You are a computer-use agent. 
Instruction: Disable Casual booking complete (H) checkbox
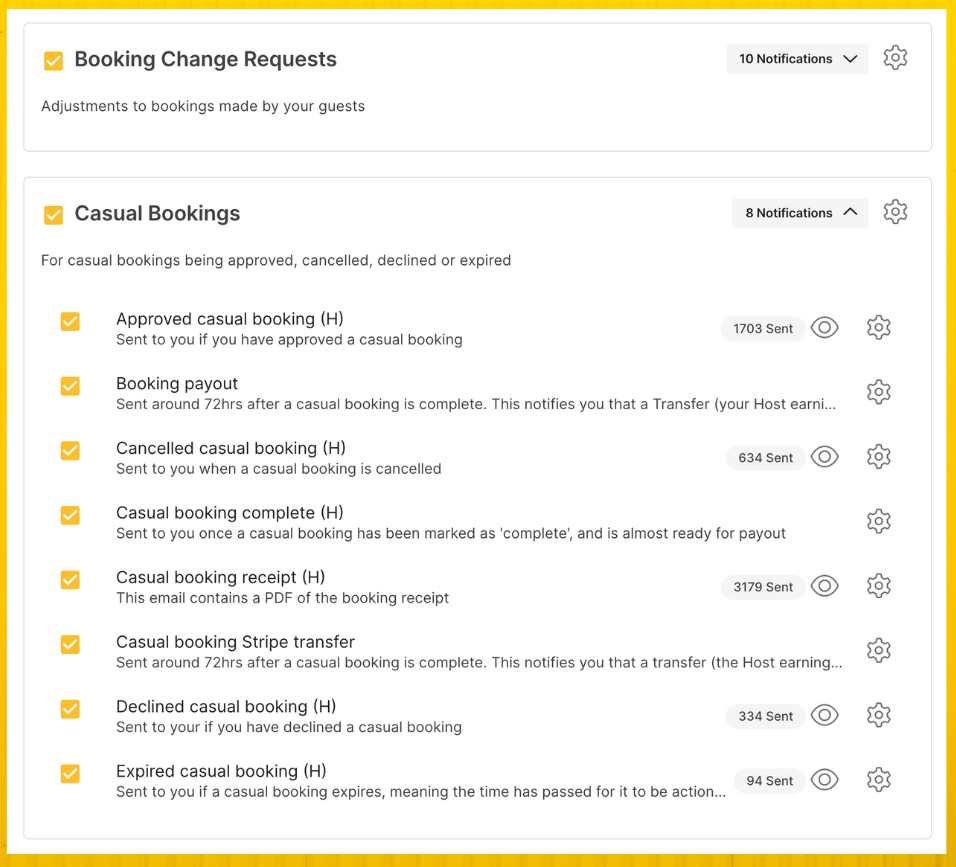[70, 515]
